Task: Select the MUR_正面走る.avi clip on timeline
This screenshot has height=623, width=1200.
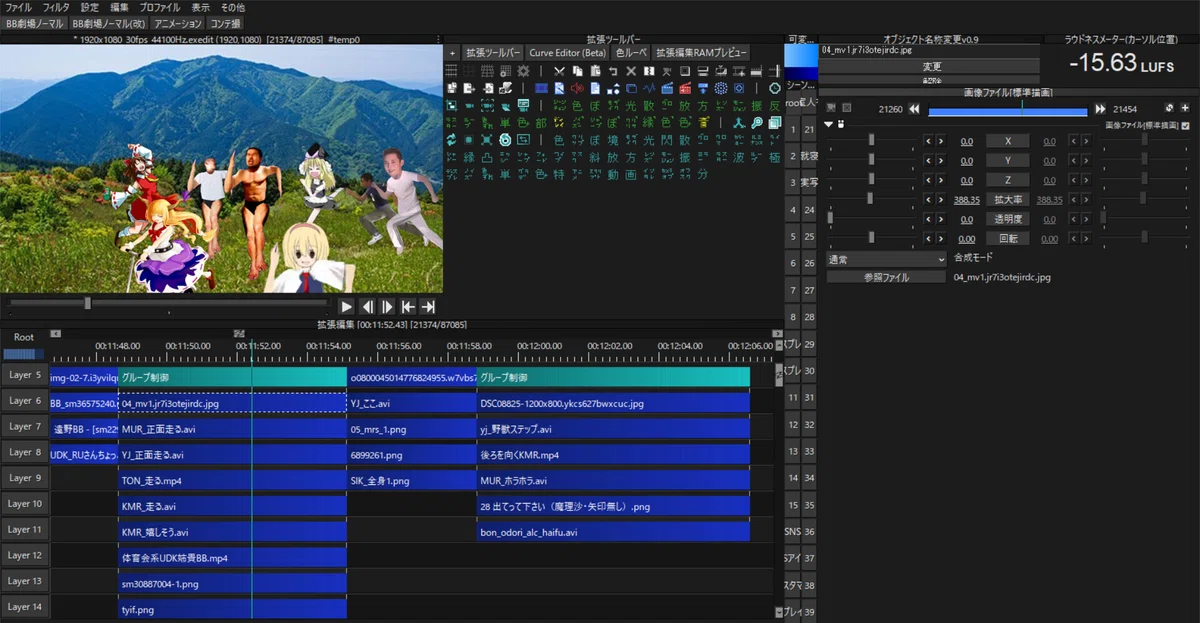Action: (233, 428)
